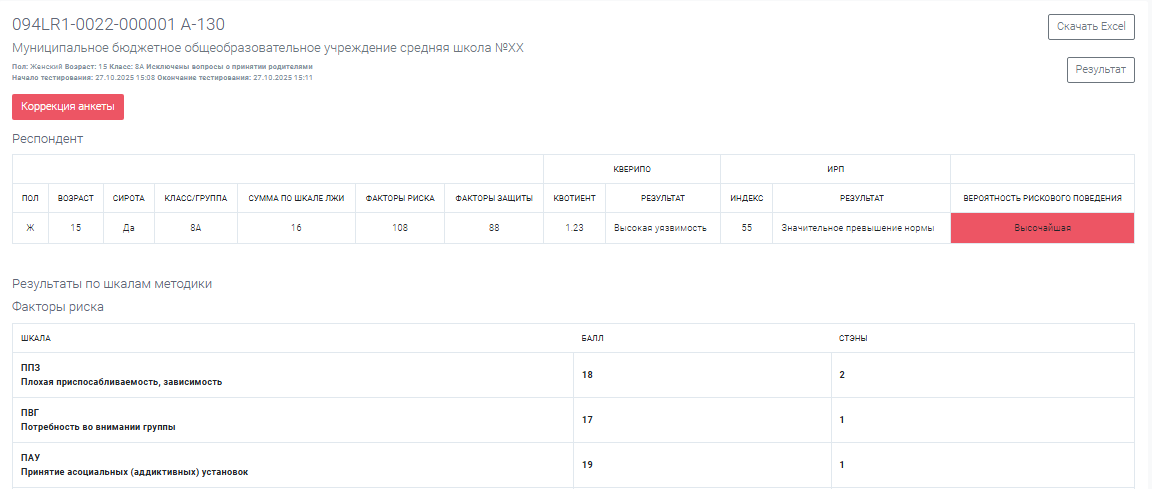Image resolution: width=1152 pixels, height=489 pixels.
Task: Click the Балл column header
Action: point(592,338)
